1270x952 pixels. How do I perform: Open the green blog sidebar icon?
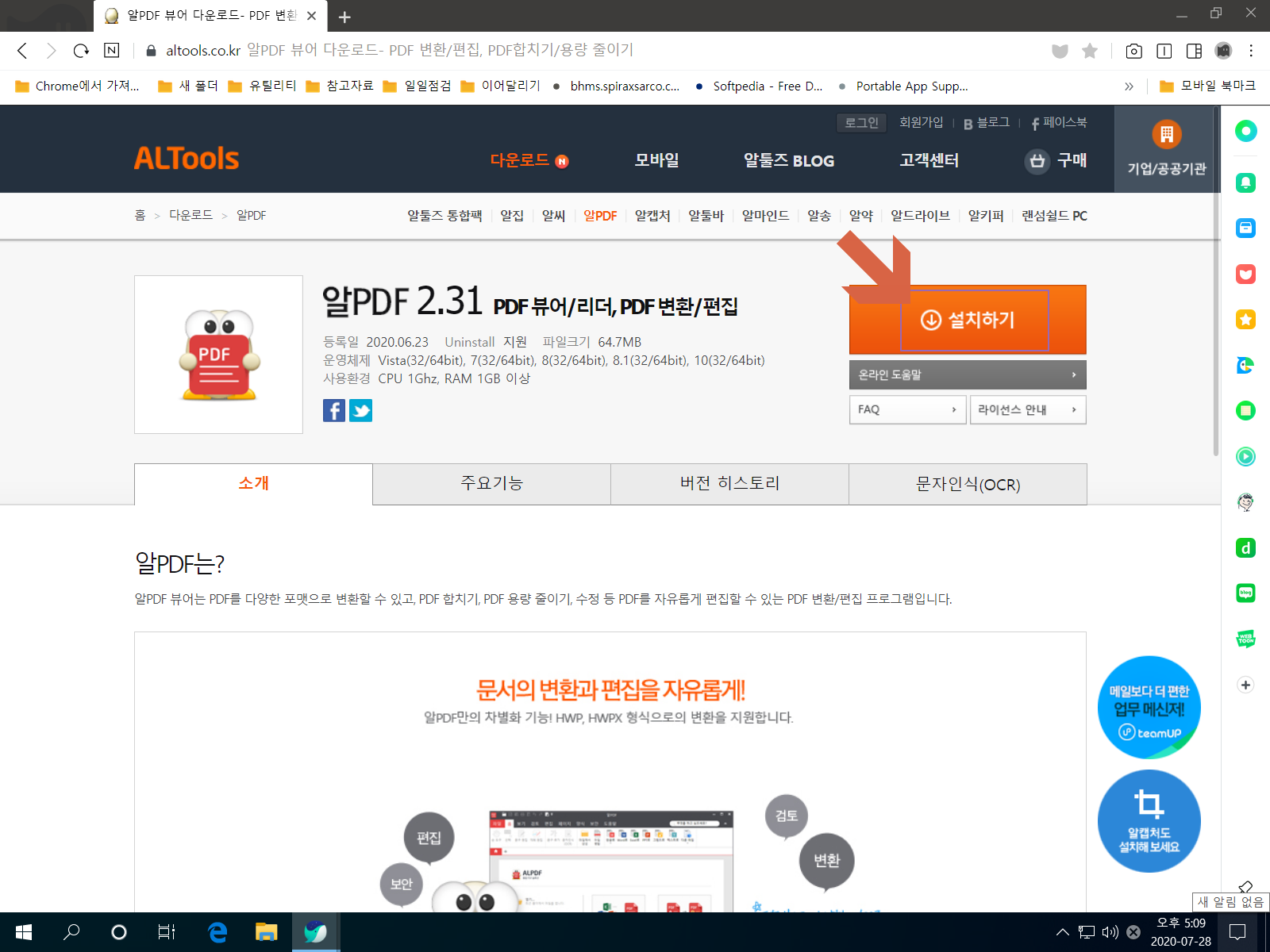click(1245, 593)
